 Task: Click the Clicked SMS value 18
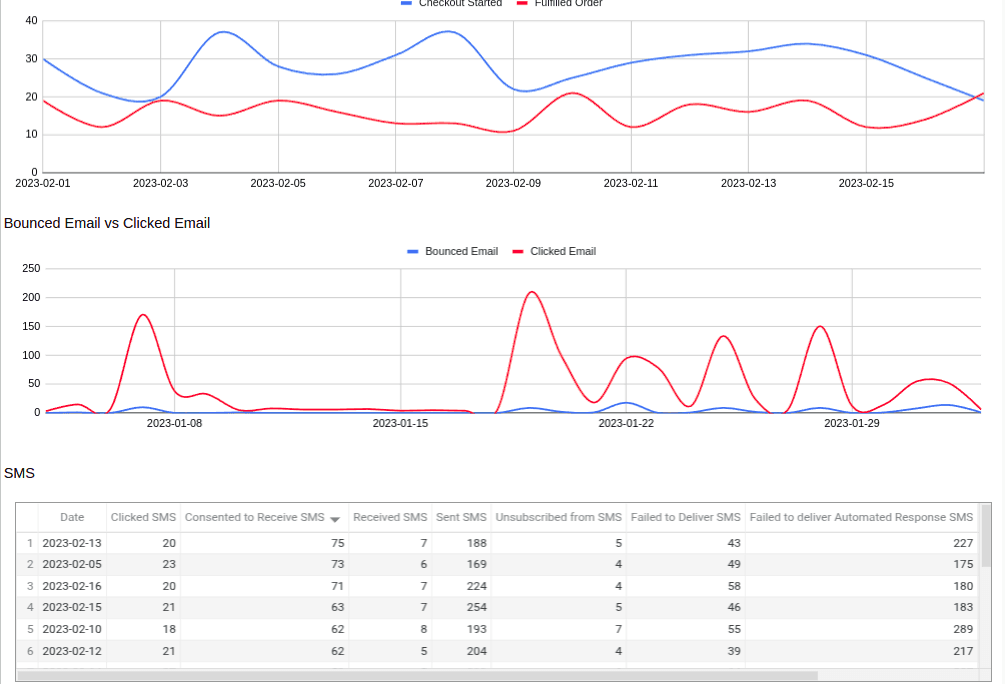pyautogui.click(x=169, y=629)
